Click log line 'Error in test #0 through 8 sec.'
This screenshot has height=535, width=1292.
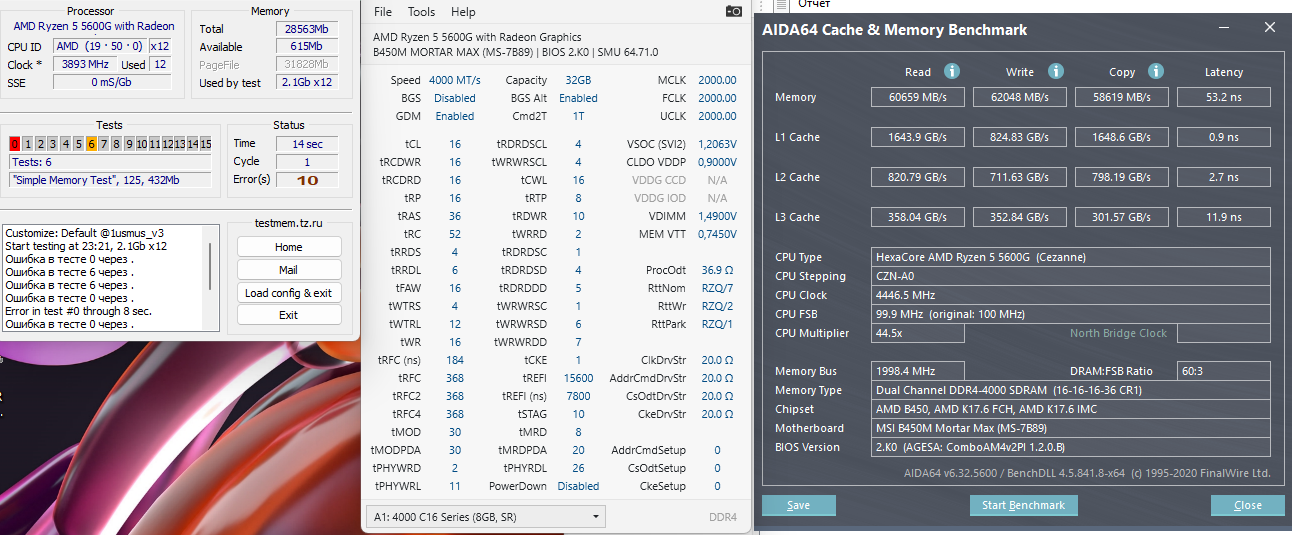pyautogui.click(x=78, y=311)
